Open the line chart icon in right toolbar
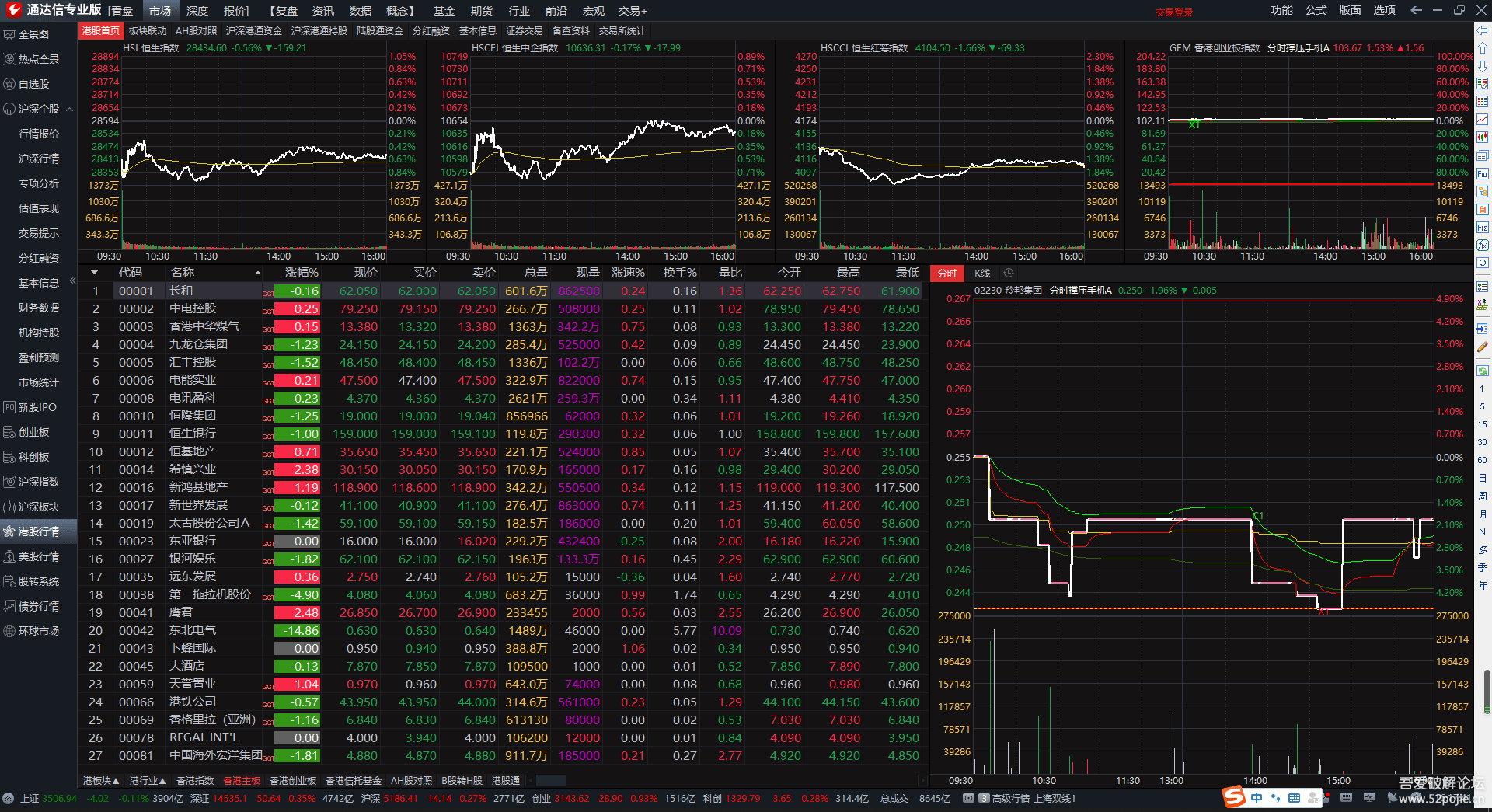Screen dimensions: 1492x812 tap(1483, 120)
